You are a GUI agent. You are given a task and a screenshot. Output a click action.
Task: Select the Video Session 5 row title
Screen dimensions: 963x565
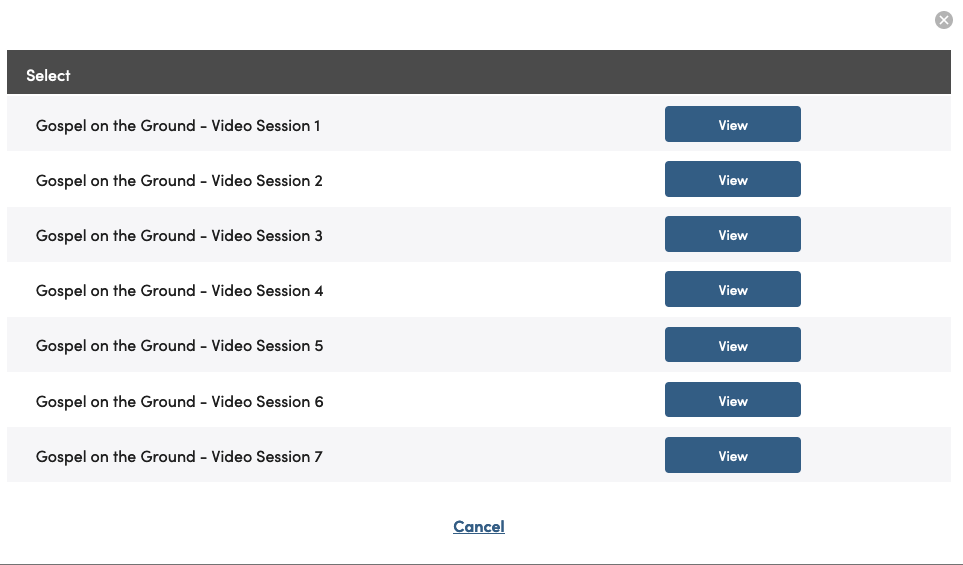coord(179,346)
